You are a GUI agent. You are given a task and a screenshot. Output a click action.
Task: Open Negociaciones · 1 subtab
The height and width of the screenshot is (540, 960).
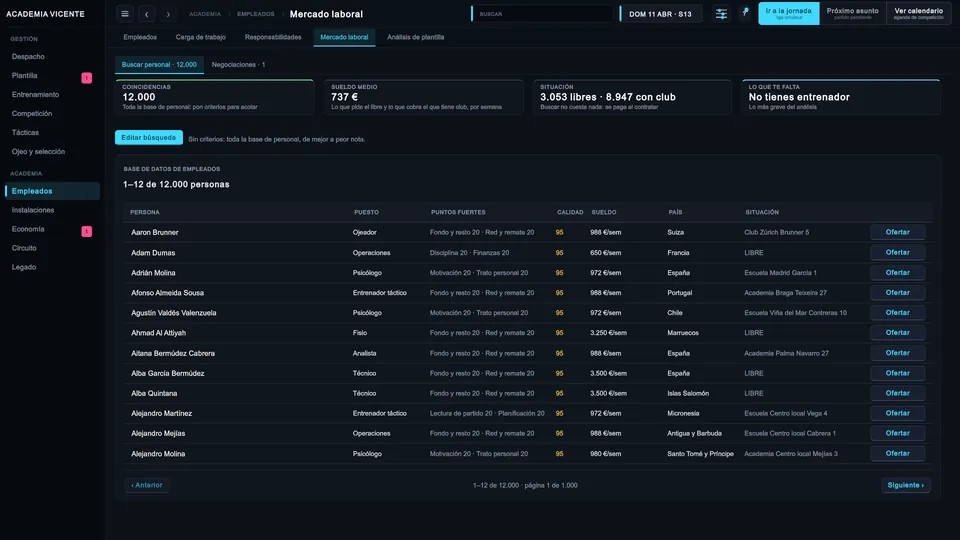click(238, 64)
